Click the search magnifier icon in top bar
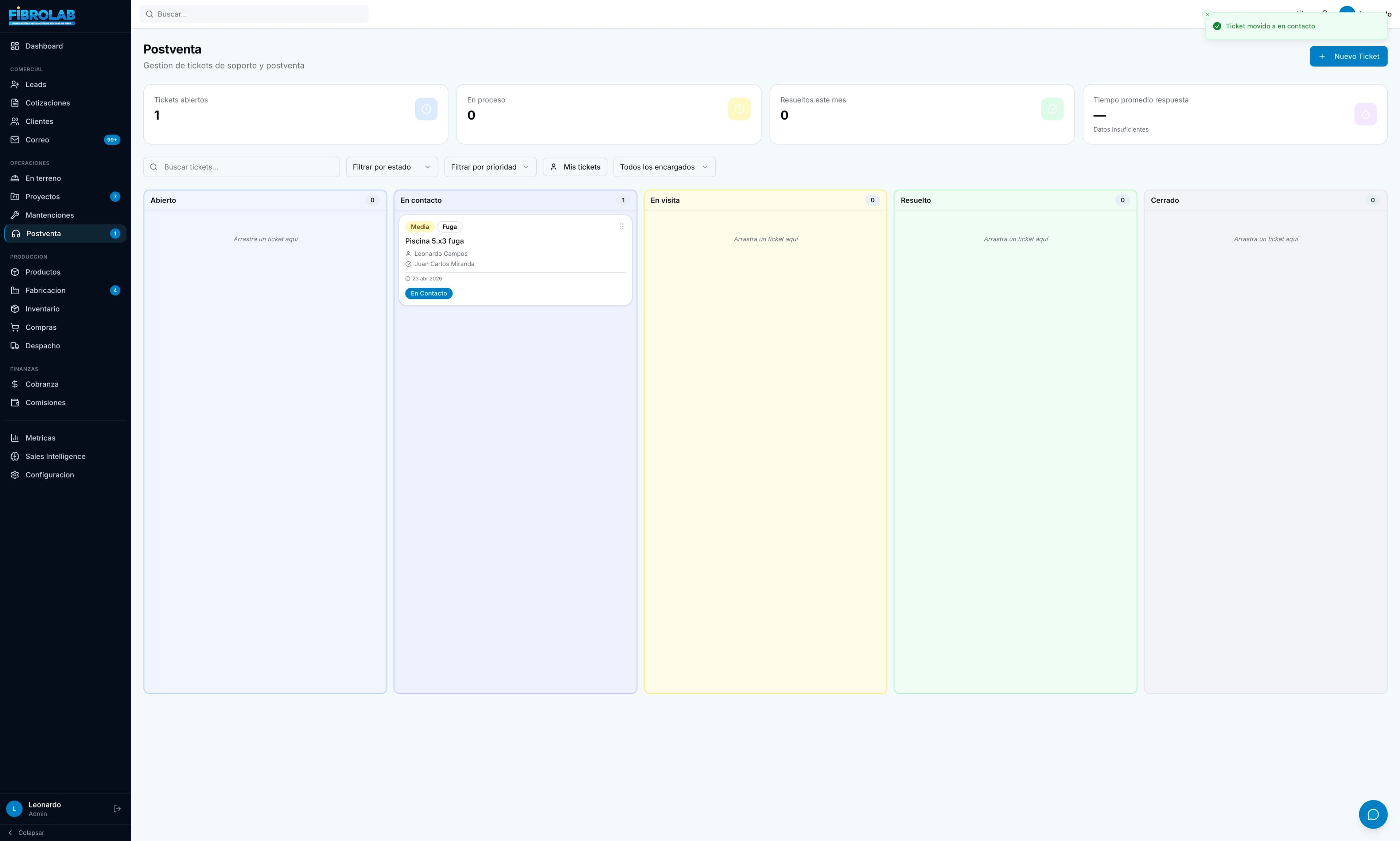1400x841 pixels. coord(149,14)
